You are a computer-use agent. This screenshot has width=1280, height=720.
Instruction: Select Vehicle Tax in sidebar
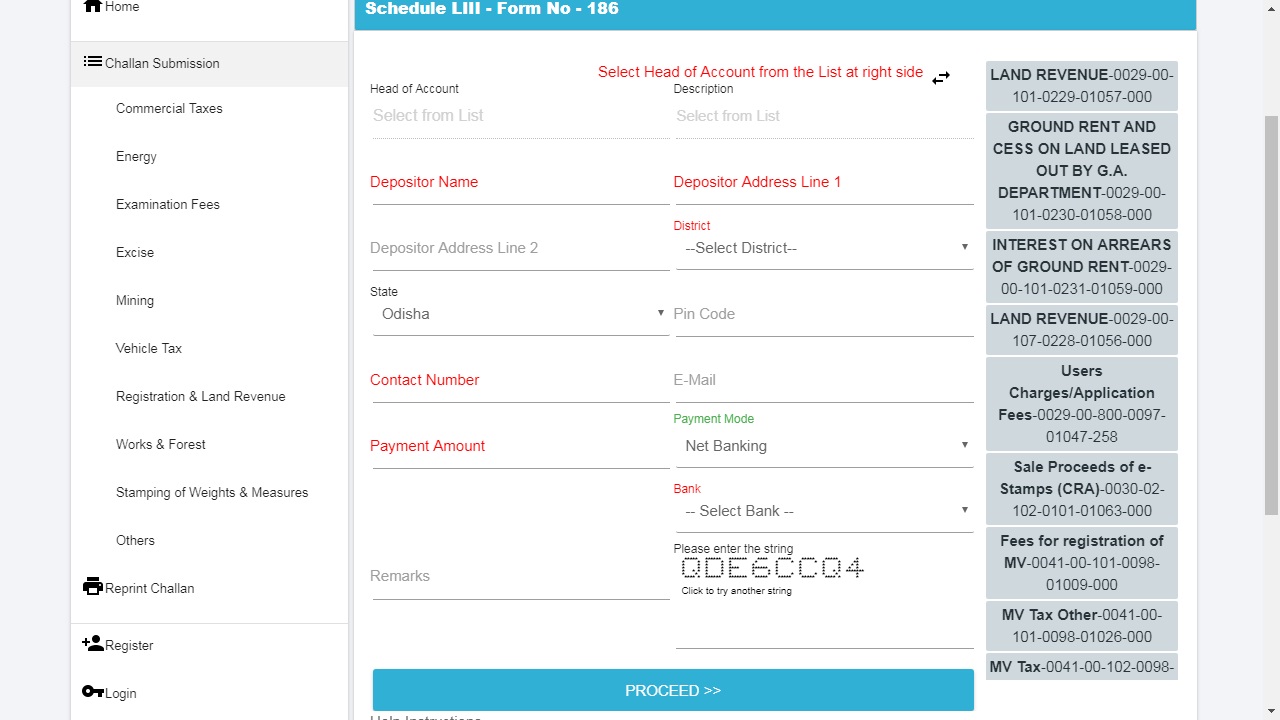149,348
